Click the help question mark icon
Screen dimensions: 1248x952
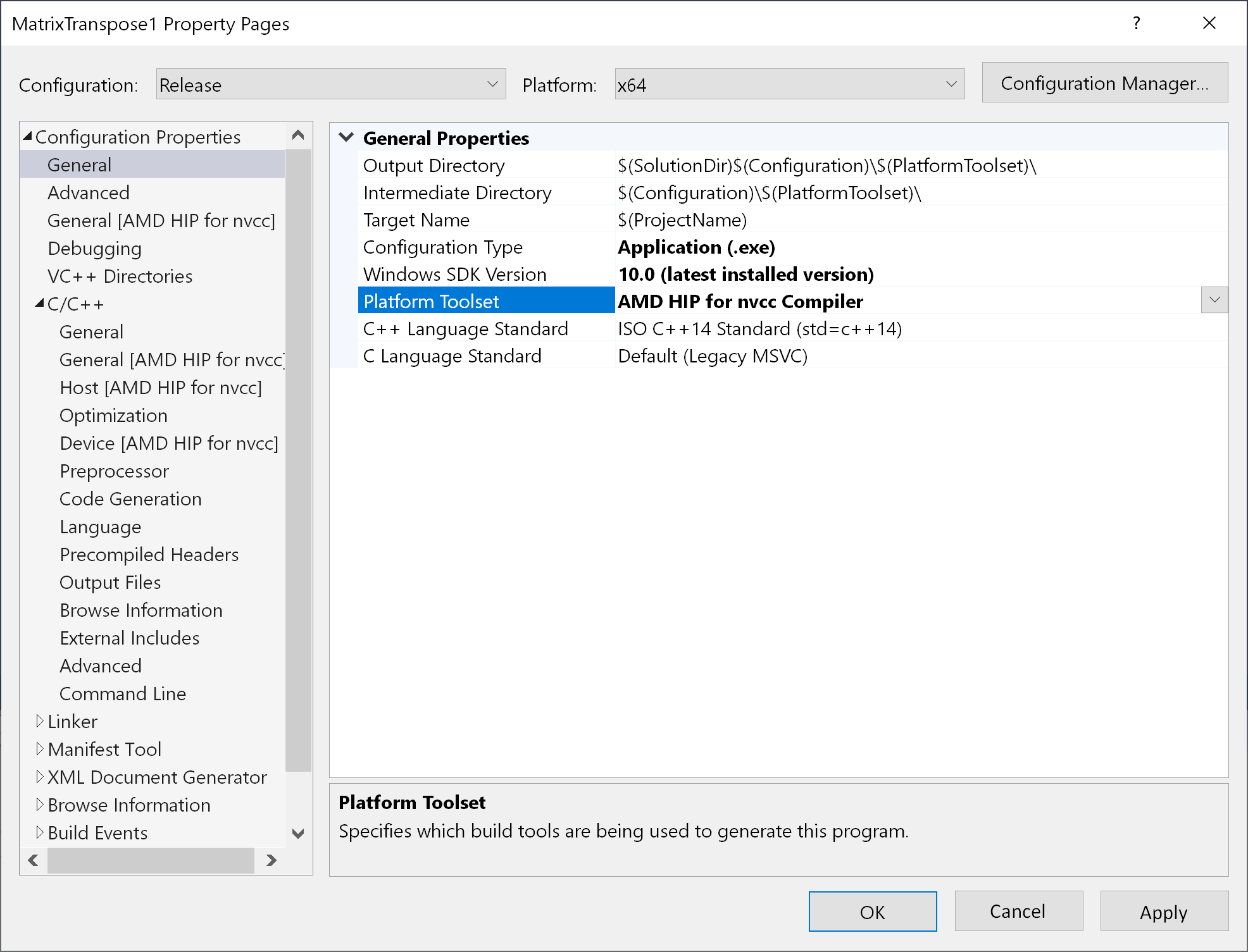point(1137,23)
